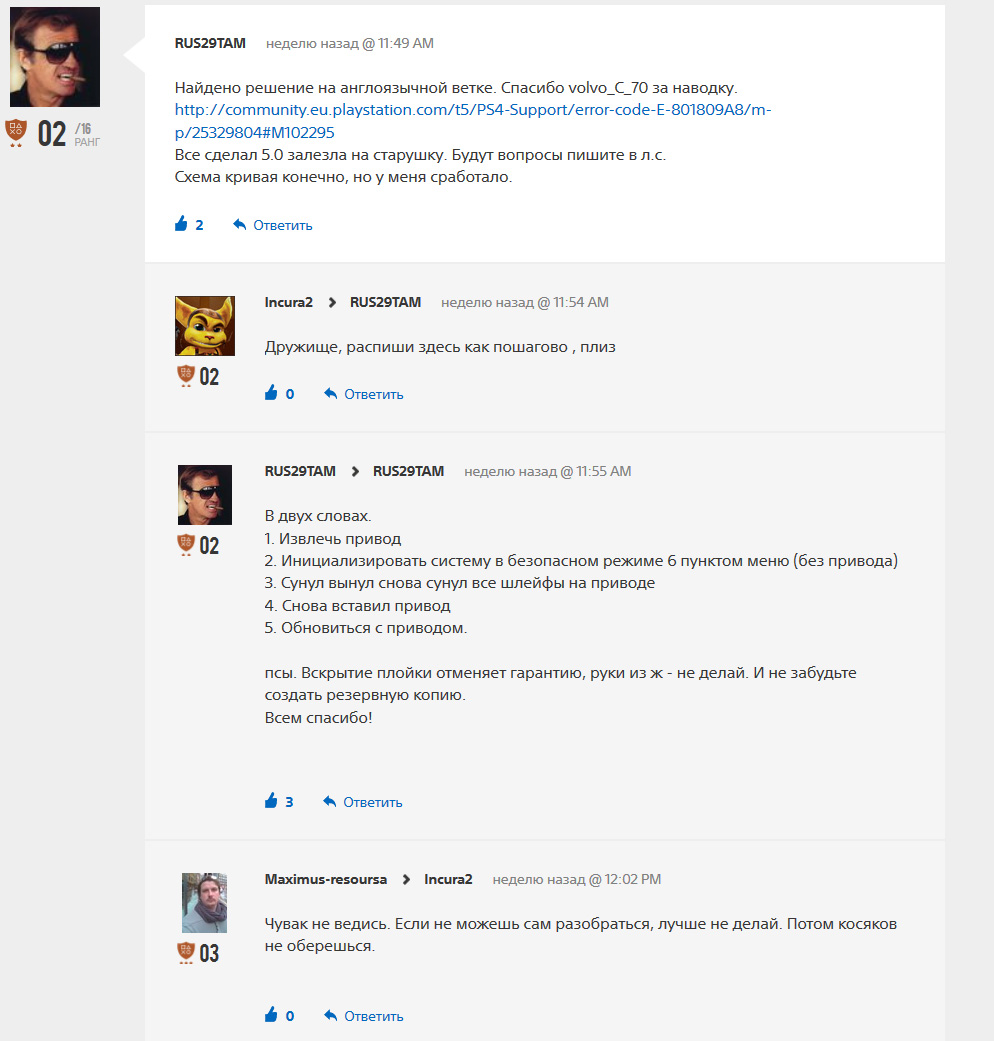Click thumbs-up on Incura2's comment

(271, 394)
